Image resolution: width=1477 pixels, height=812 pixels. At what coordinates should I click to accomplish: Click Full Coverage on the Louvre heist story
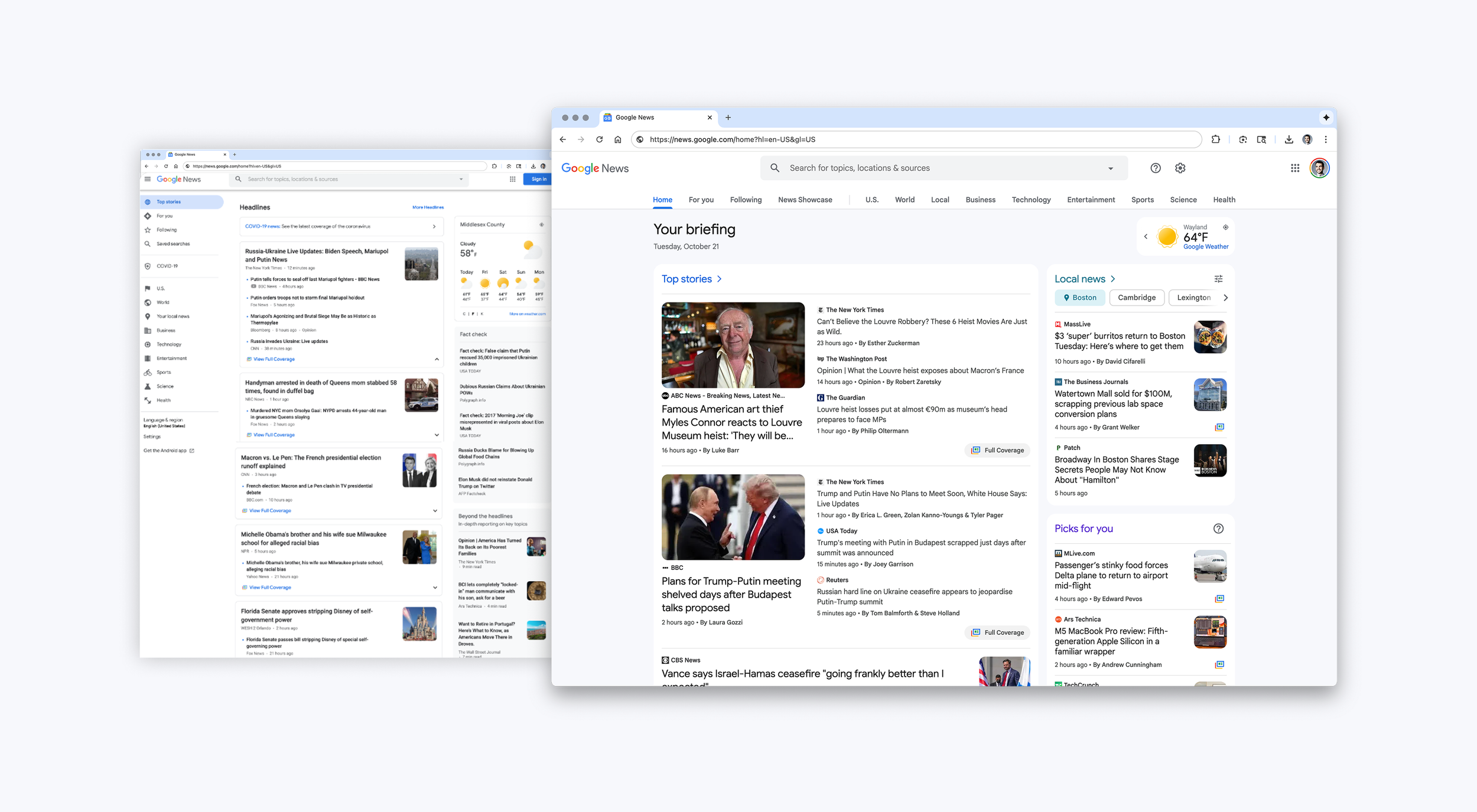coord(997,450)
